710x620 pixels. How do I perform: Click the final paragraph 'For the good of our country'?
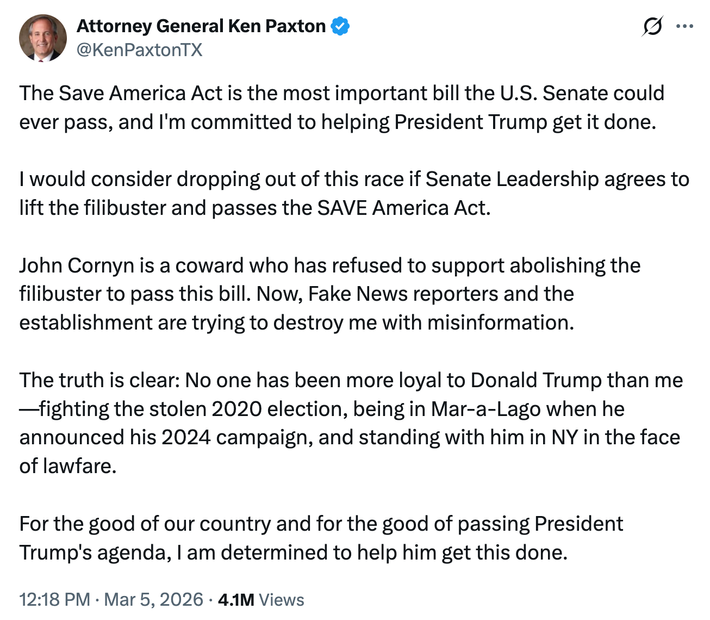point(321,538)
